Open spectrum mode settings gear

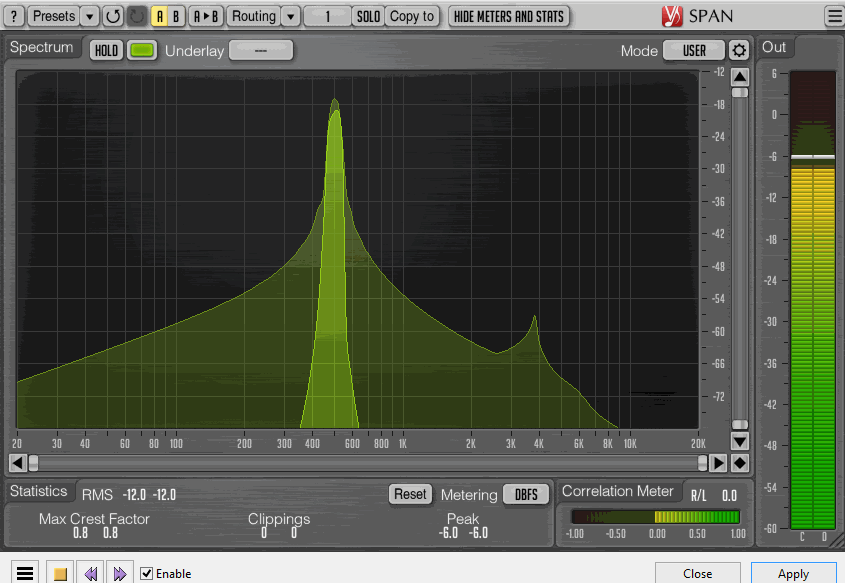739,51
